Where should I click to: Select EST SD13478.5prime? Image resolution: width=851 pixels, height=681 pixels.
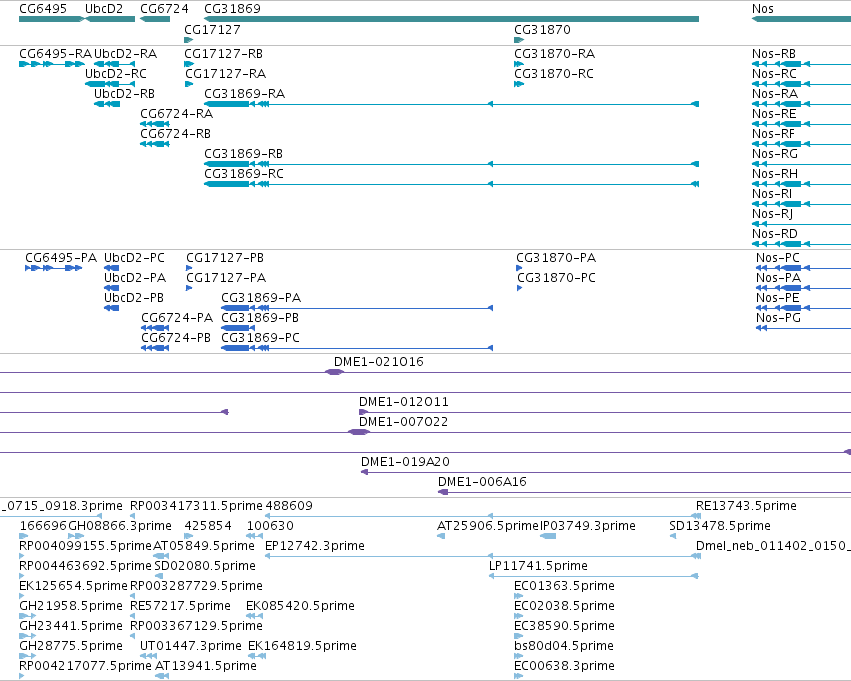point(720,526)
